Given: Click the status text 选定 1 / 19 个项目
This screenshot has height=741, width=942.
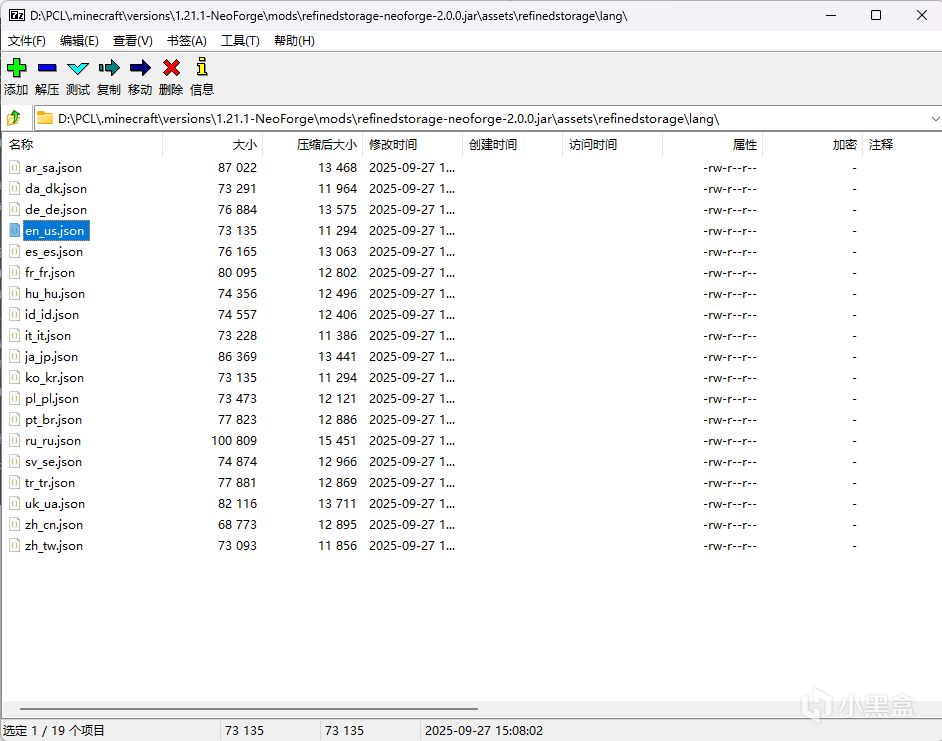Looking at the screenshot, I should click(53, 731).
